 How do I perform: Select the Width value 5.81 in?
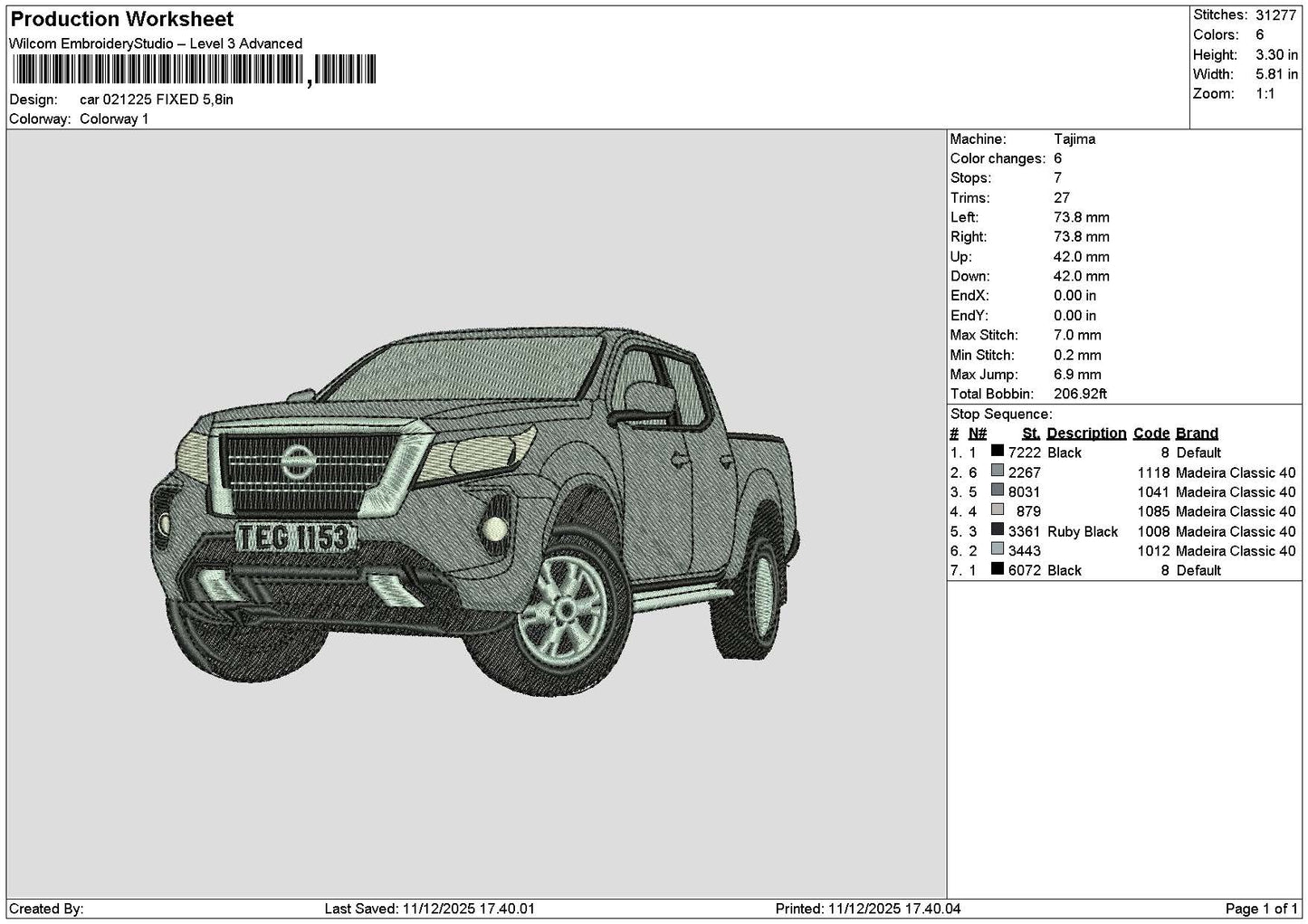tap(1277, 75)
